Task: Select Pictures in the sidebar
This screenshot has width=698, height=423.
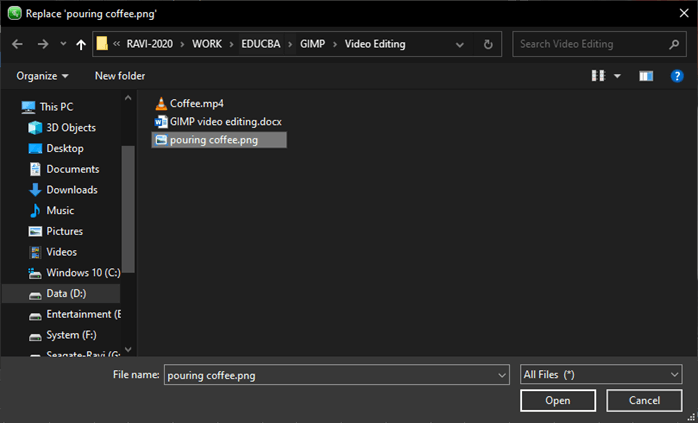Action: pyautogui.click(x=65, y=231)
